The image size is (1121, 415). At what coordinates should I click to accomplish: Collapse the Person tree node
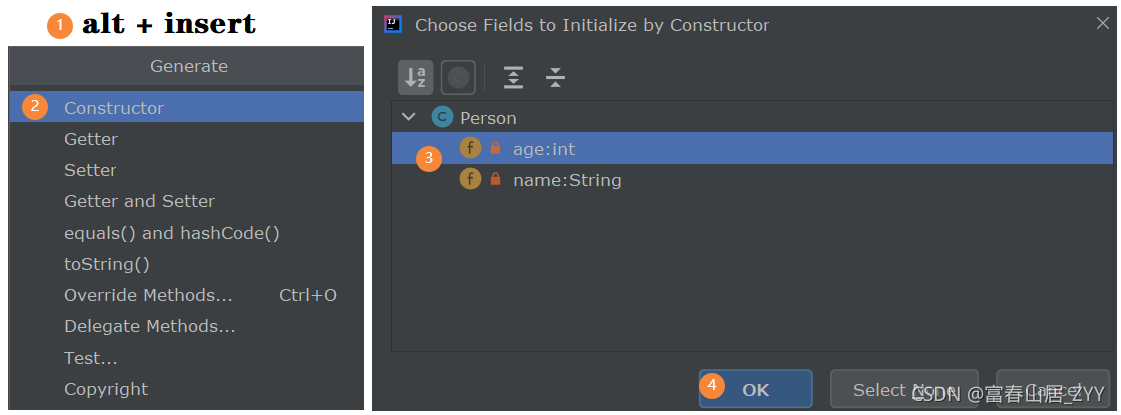point(408,117)
